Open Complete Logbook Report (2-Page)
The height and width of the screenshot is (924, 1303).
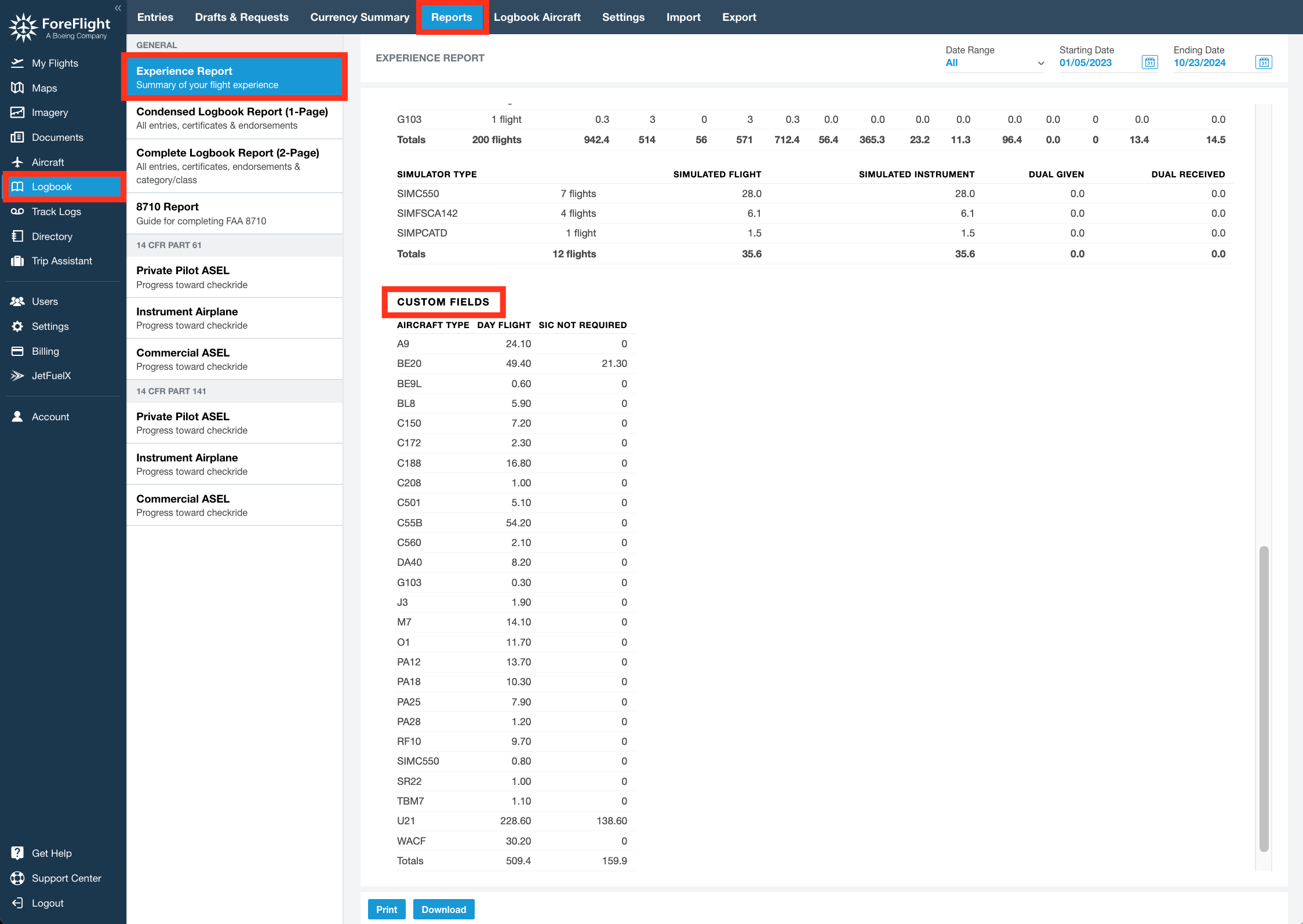coord(234,166)
